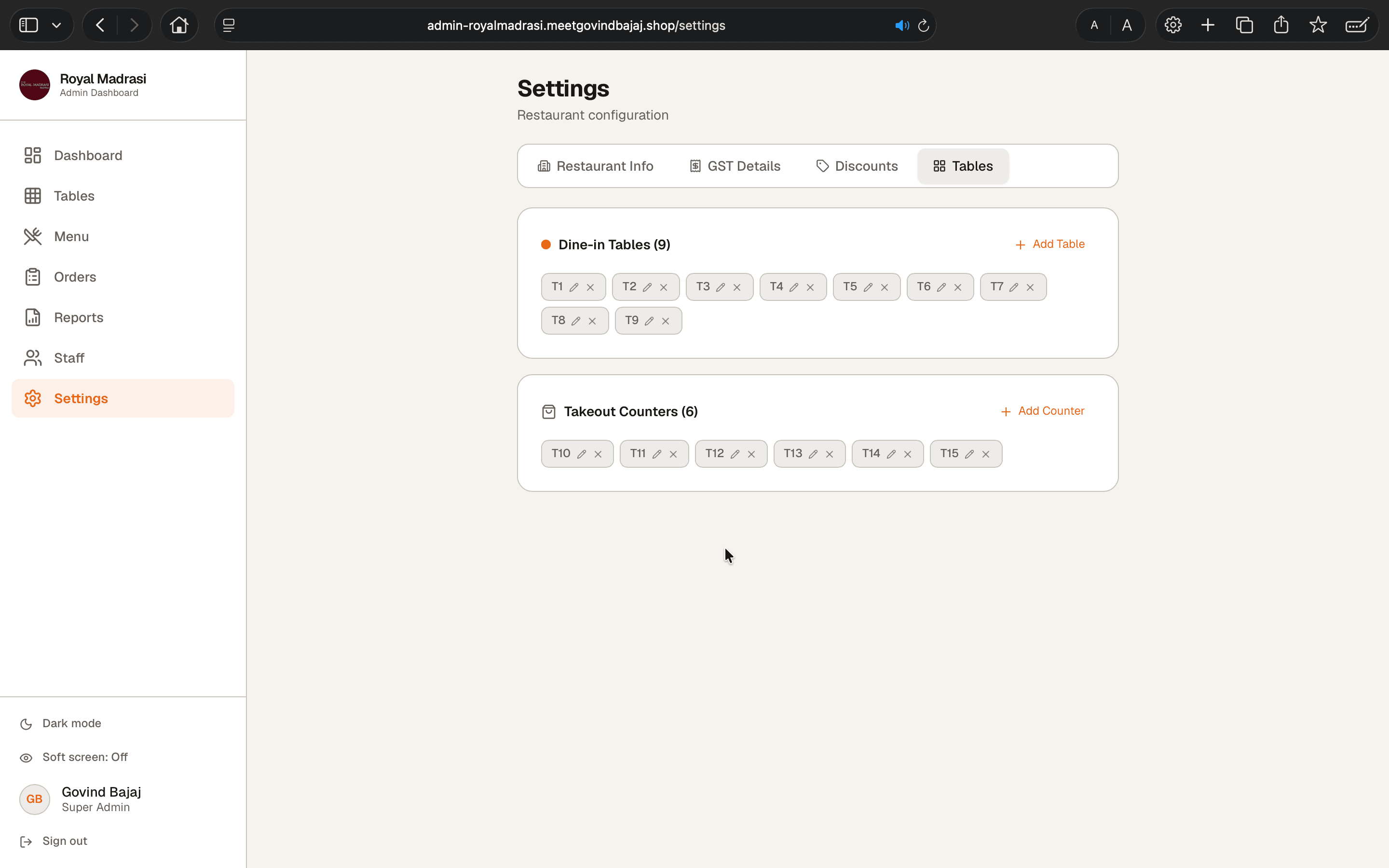This screenshot has width=1389, height=868.
Task: Click Add Counter button
Action: [x=1042, y=411]
